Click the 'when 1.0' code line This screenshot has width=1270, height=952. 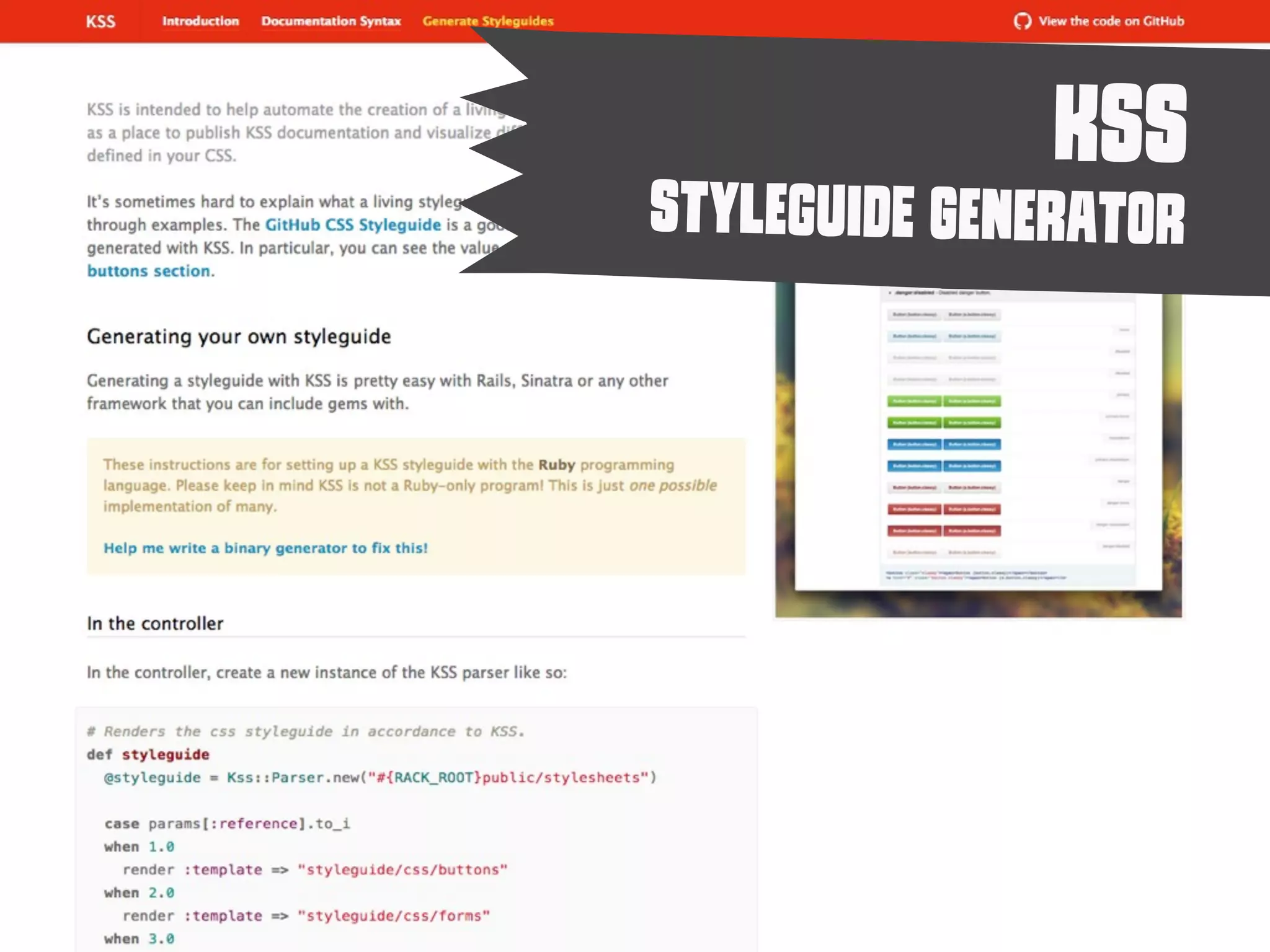[140, 847]
